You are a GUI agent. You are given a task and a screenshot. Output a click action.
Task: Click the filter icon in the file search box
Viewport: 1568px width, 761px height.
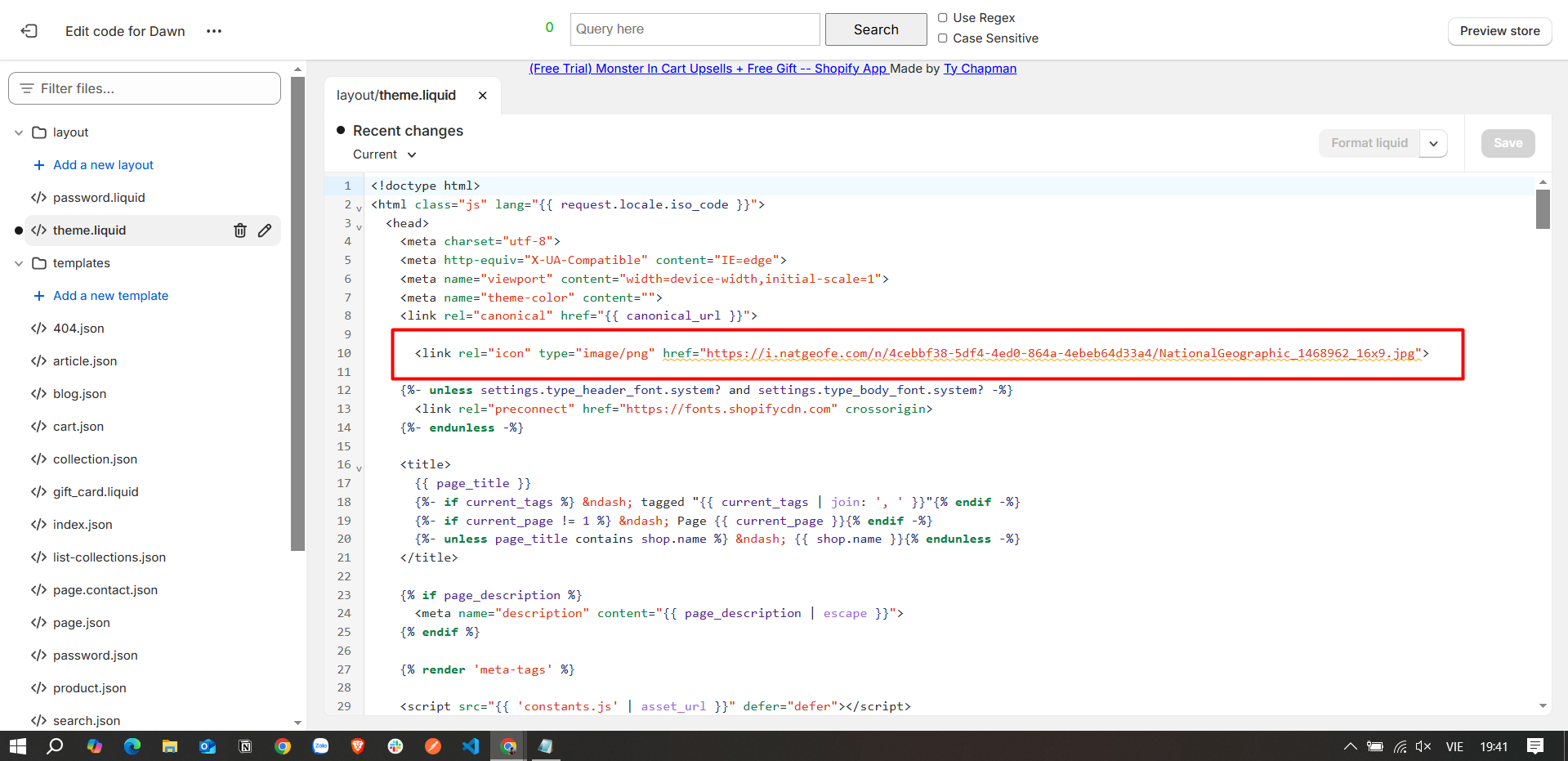(x=27, y=88)
